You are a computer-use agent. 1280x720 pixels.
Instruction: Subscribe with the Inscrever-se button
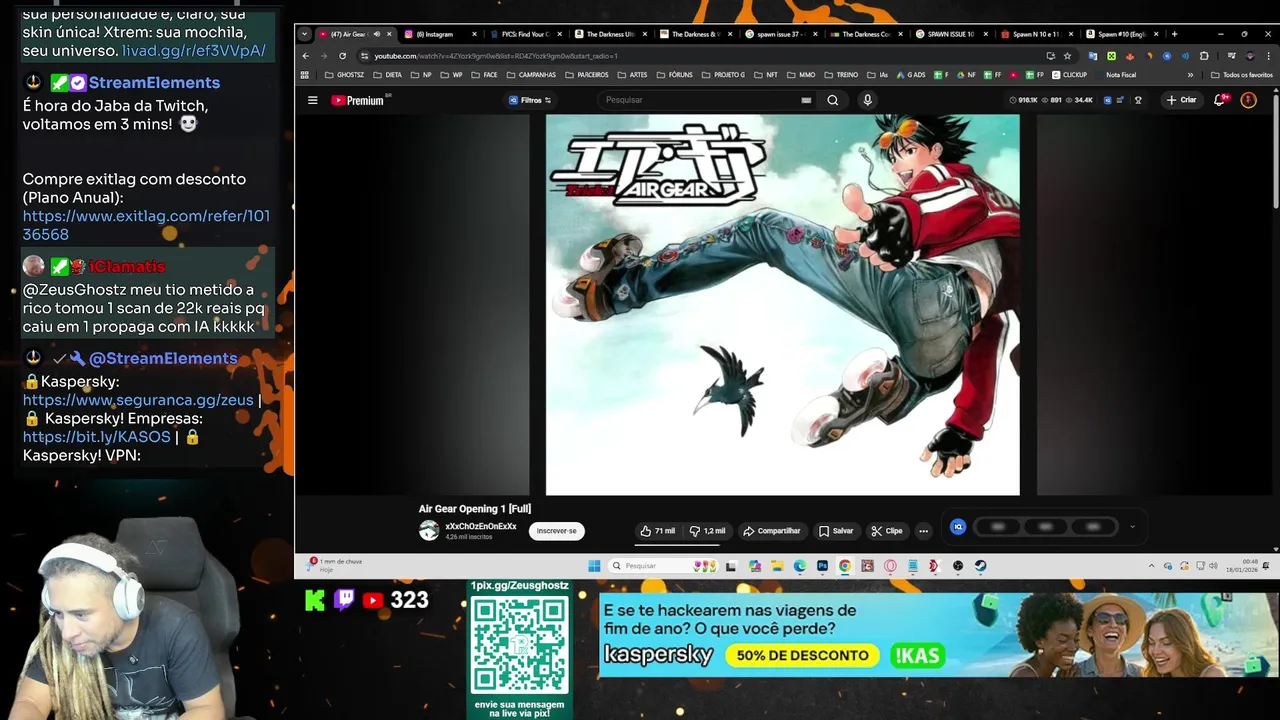pos(557,531)
